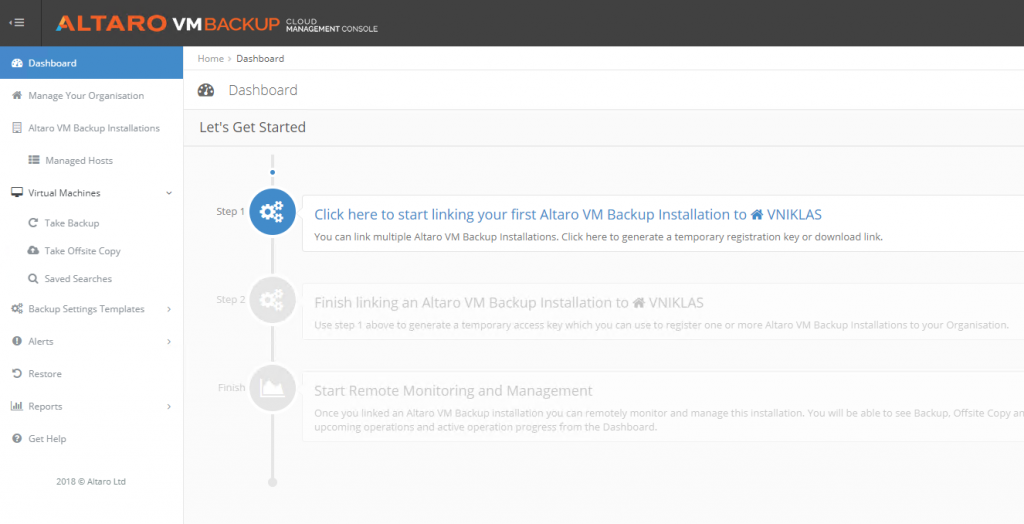Click 'Click here to start linking' headline link
This screenshot has width=1024, height=524.
568,215
